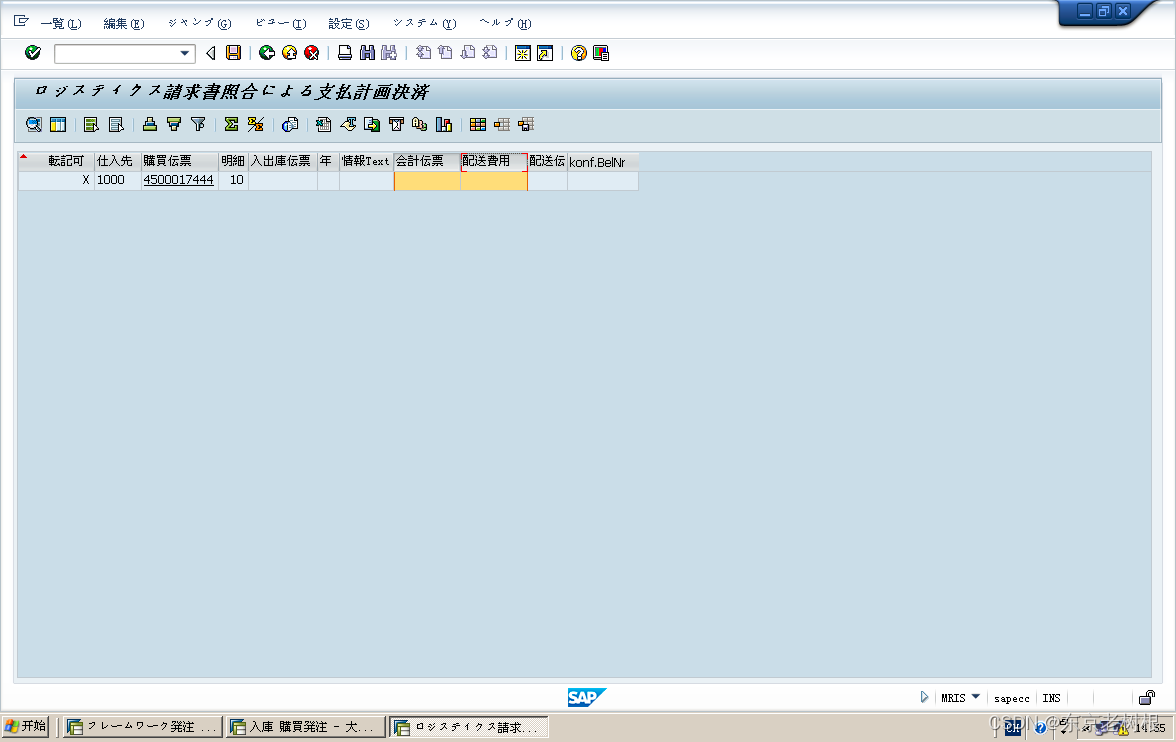Open the command field dropdown
Image resolution: width=1176 pixels, height=742 pixels.
pos(183,53)
